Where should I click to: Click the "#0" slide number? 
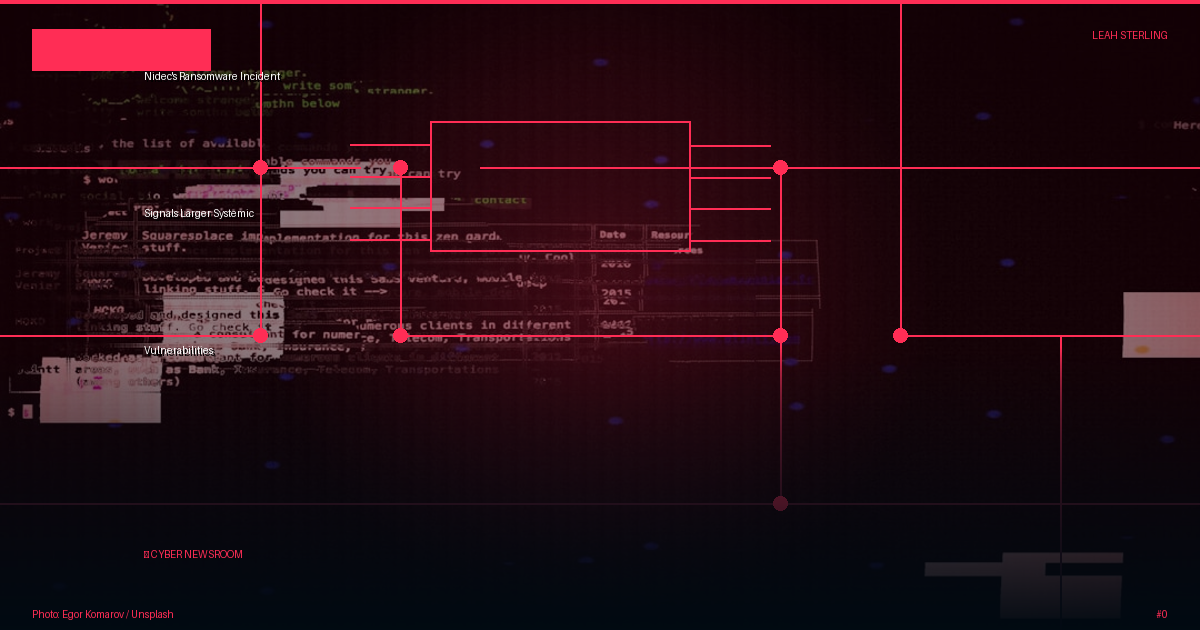tap(1161, 614)
